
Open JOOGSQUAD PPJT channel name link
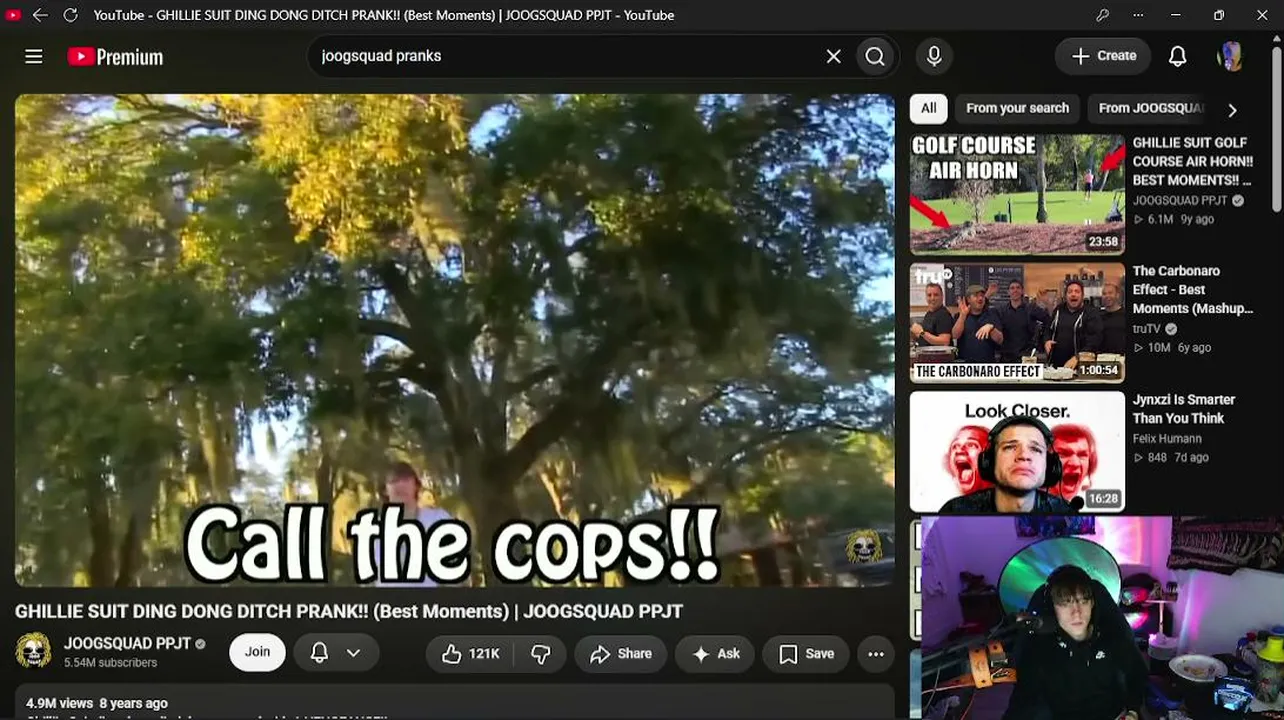pyautogui.click(x=127, y=644)
